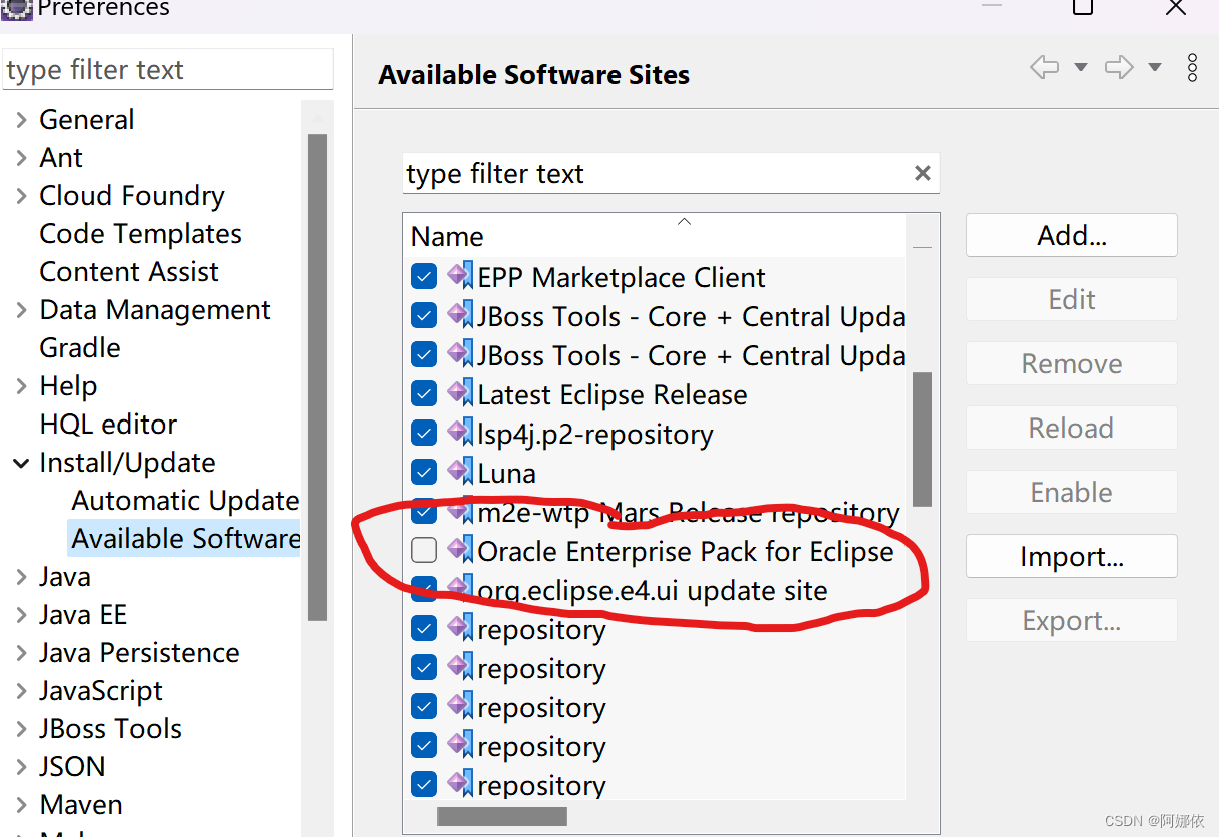Click the forward navigation arrow icon
The height and width of the screenshot is (838, 1220).
[1119, 67]
